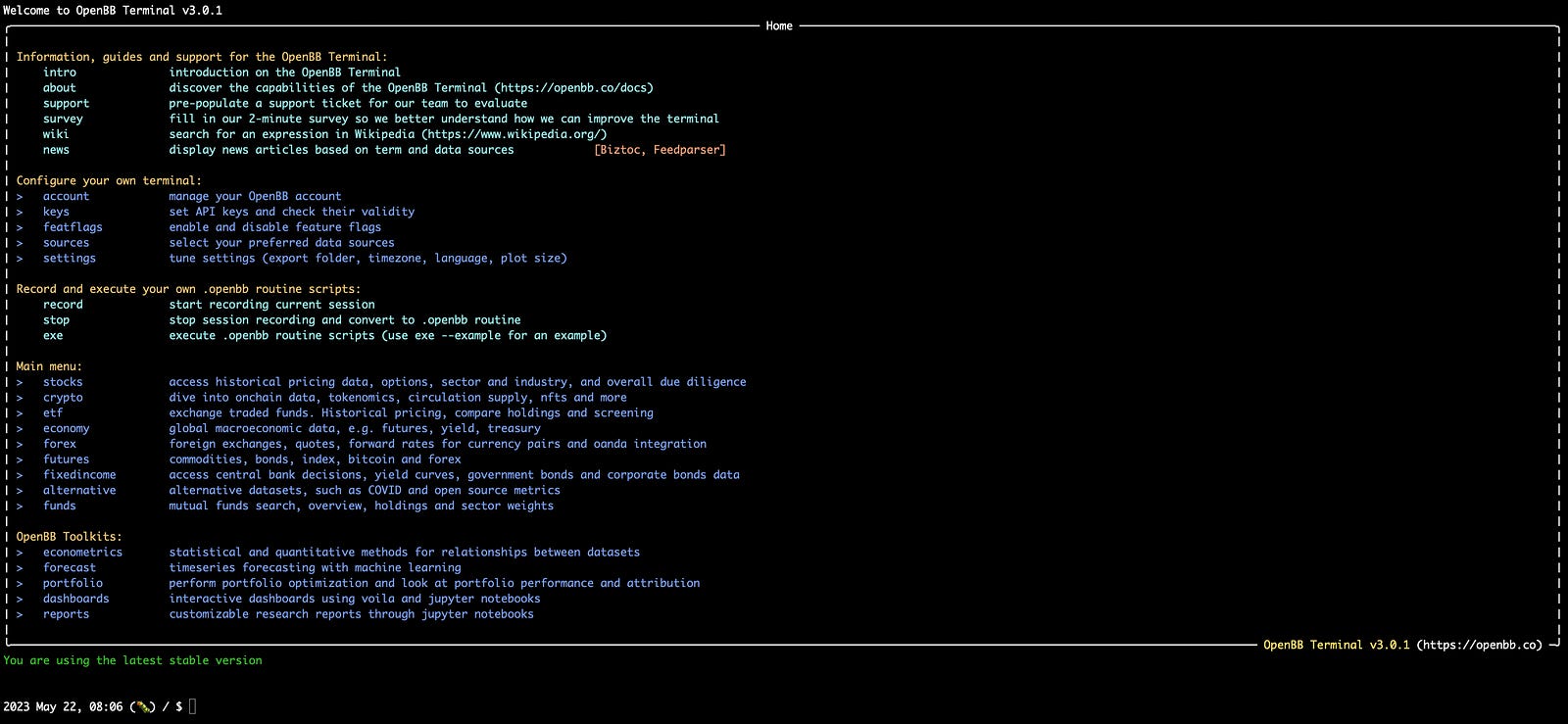
Task: Click 'Welcome to OpenBB Terminal v3.0.1' header
Action: (113, 11)
